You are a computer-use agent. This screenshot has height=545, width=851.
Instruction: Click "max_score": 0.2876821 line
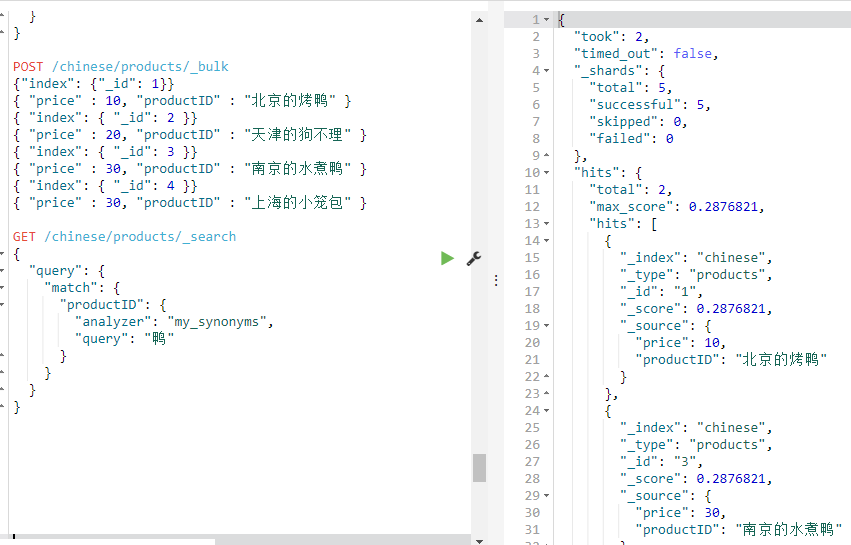coord(677,207)
